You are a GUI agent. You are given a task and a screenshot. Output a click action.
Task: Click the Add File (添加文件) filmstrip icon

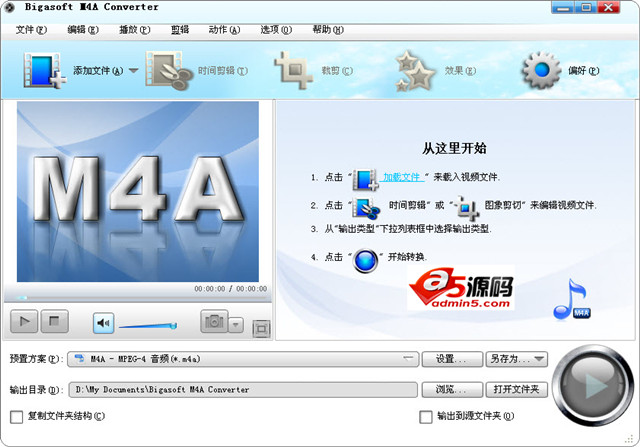(44, 70)
